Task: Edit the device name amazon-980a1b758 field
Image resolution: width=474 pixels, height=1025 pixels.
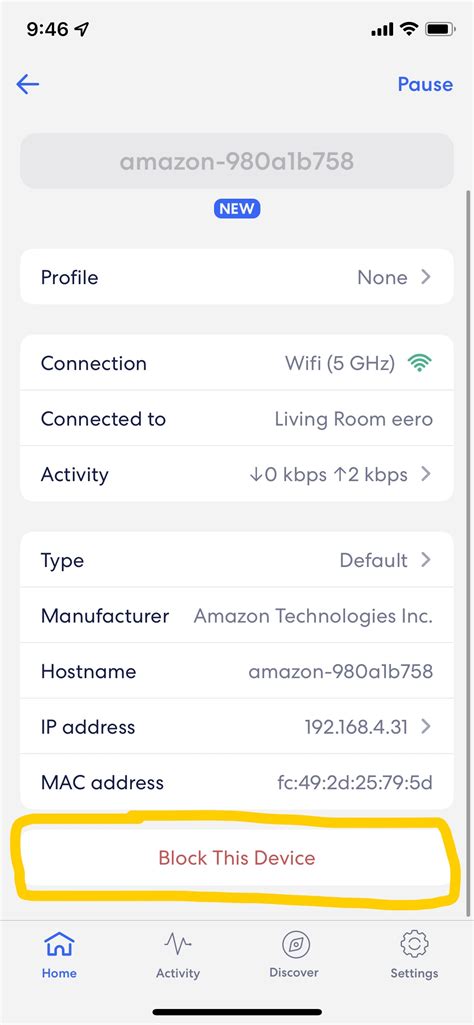Action: (237, 161)
